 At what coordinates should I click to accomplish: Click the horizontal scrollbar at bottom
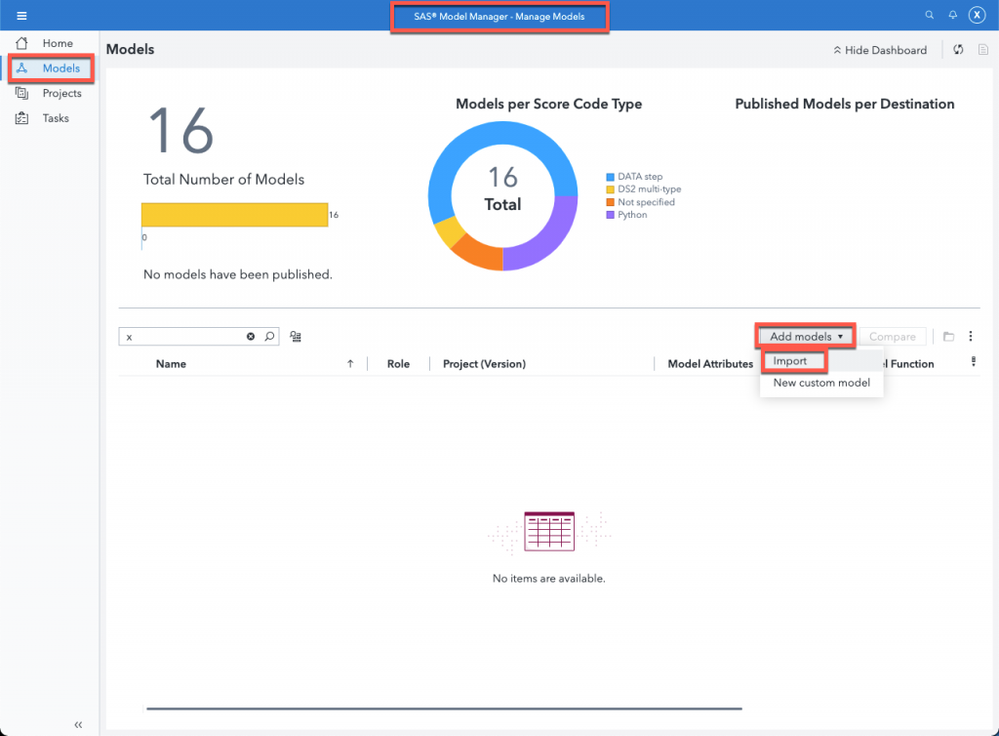click(x=444, y=708)
